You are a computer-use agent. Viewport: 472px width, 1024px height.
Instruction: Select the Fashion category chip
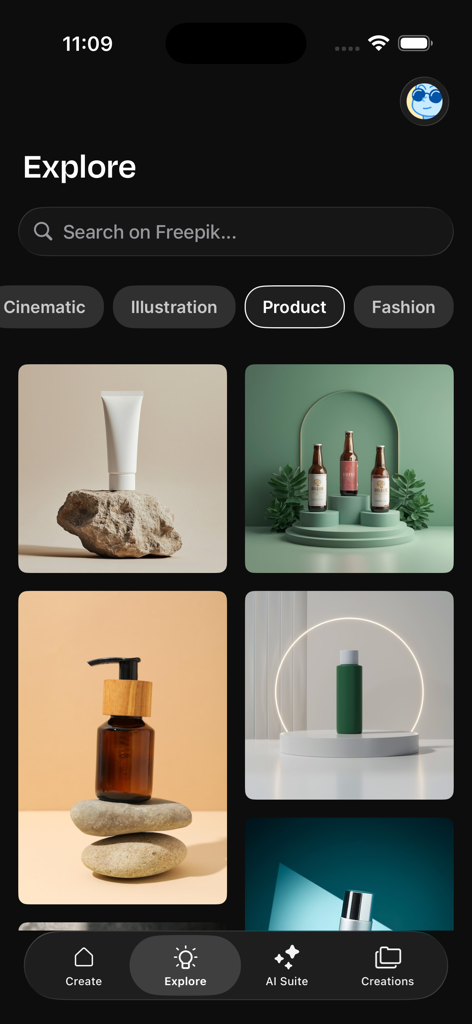coord(403,307)
